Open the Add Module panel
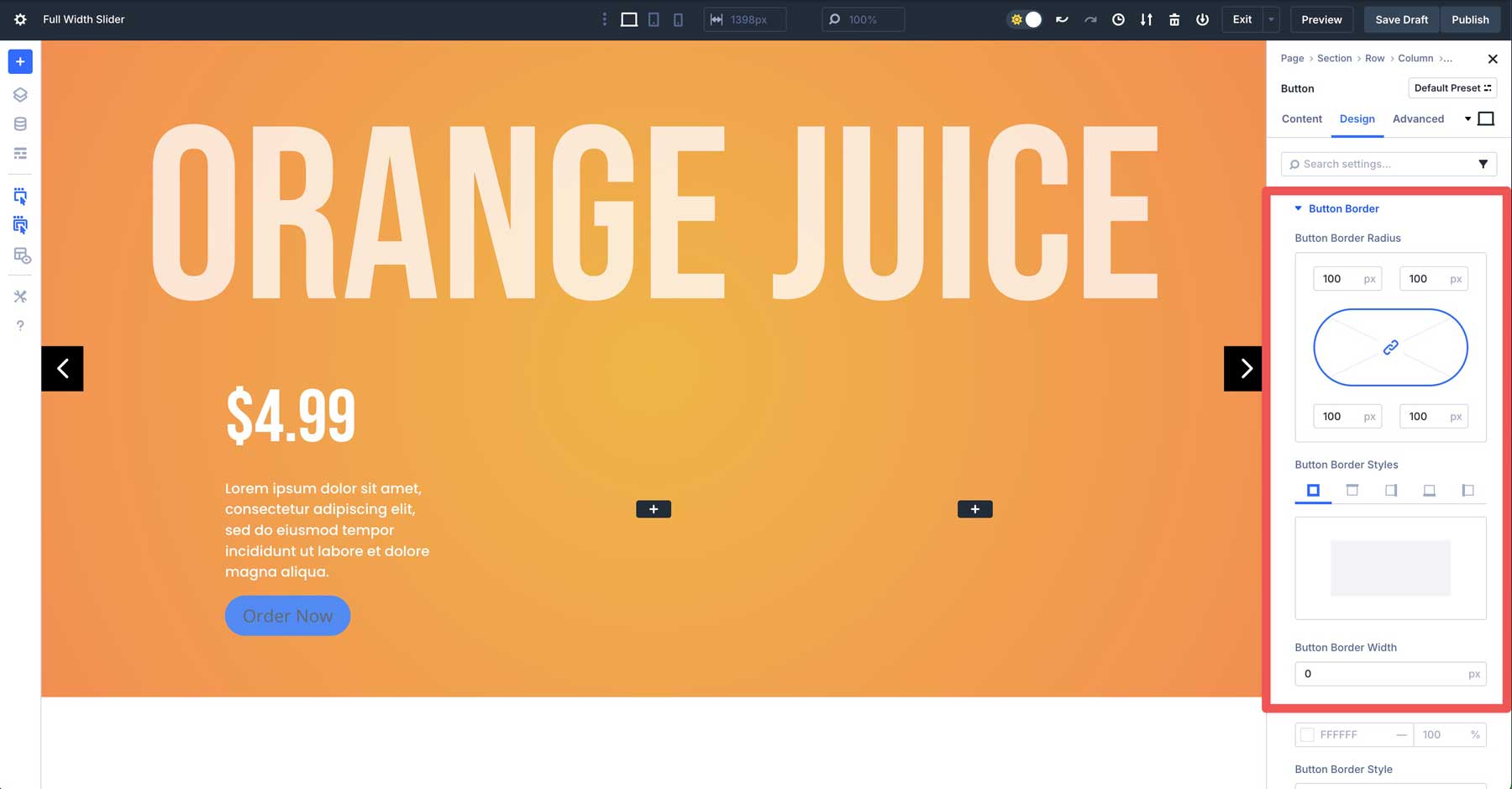This screenshot has width=1512, height=789. (x=19, y=60)
